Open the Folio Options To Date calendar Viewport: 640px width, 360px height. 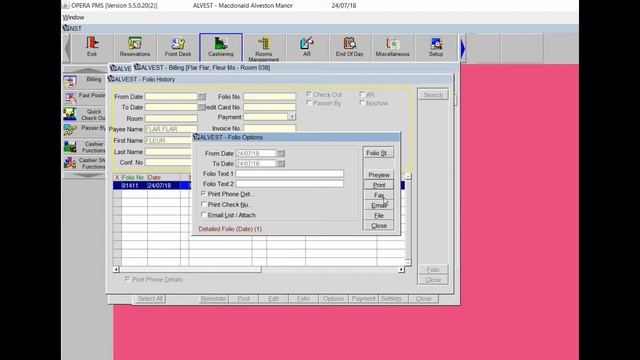click(x=281, y=163)
